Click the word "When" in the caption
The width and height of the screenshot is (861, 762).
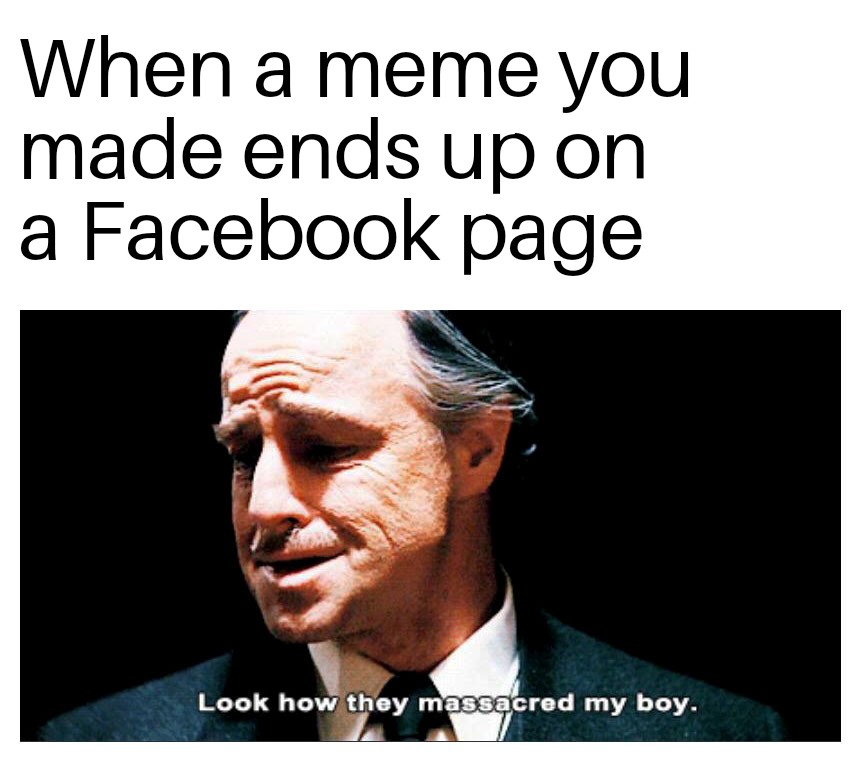click(x=126, y=68)
